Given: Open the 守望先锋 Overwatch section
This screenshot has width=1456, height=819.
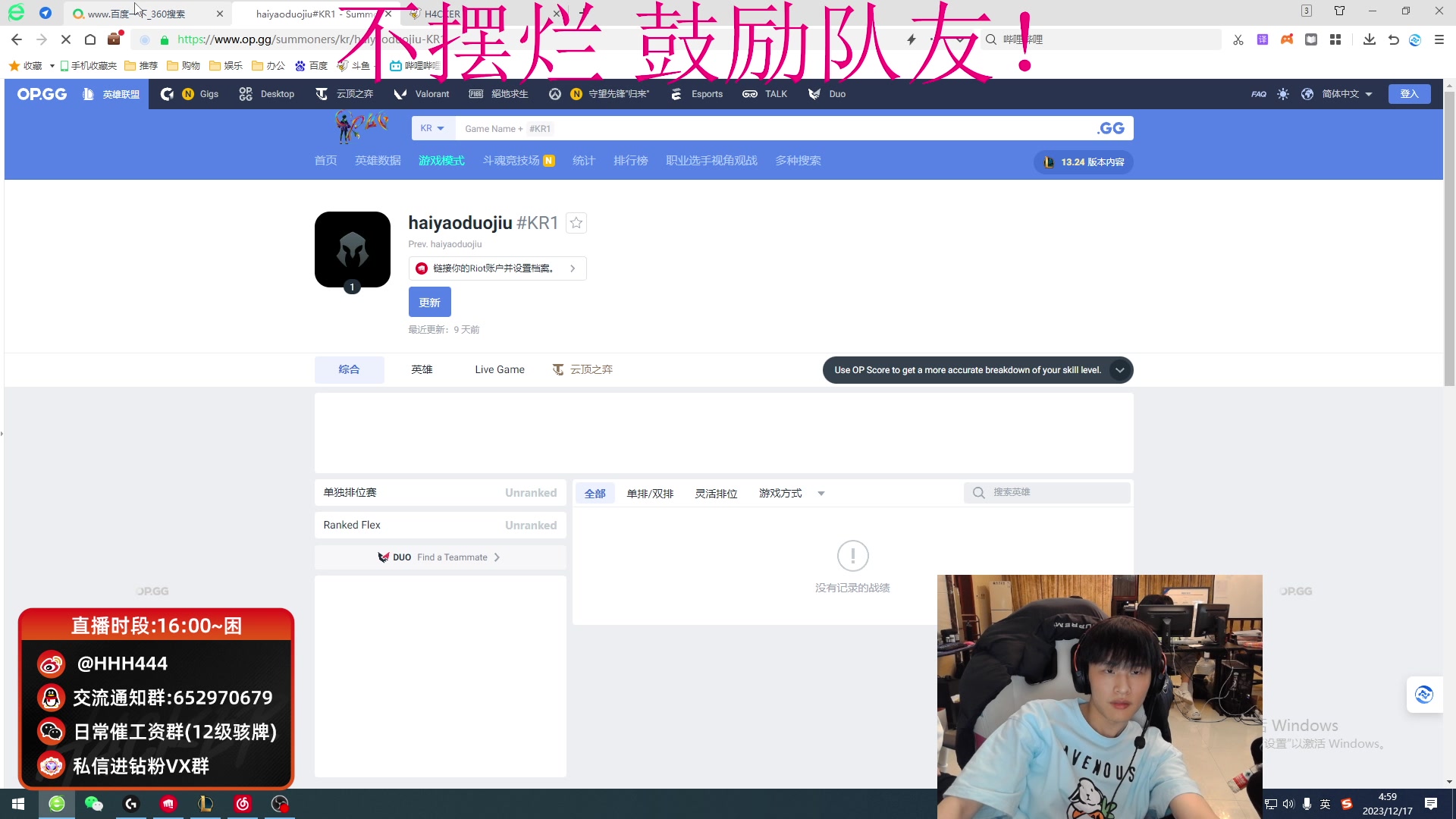Looking at the screenshot, I should click(599, 94).
